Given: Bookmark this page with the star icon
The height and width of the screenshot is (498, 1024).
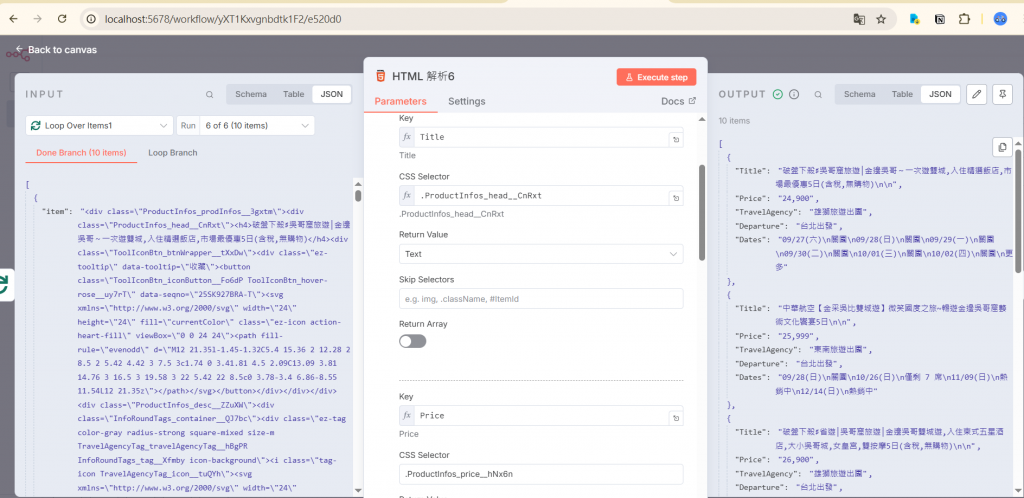Looking at the screenshot, I should coord(881,19).
